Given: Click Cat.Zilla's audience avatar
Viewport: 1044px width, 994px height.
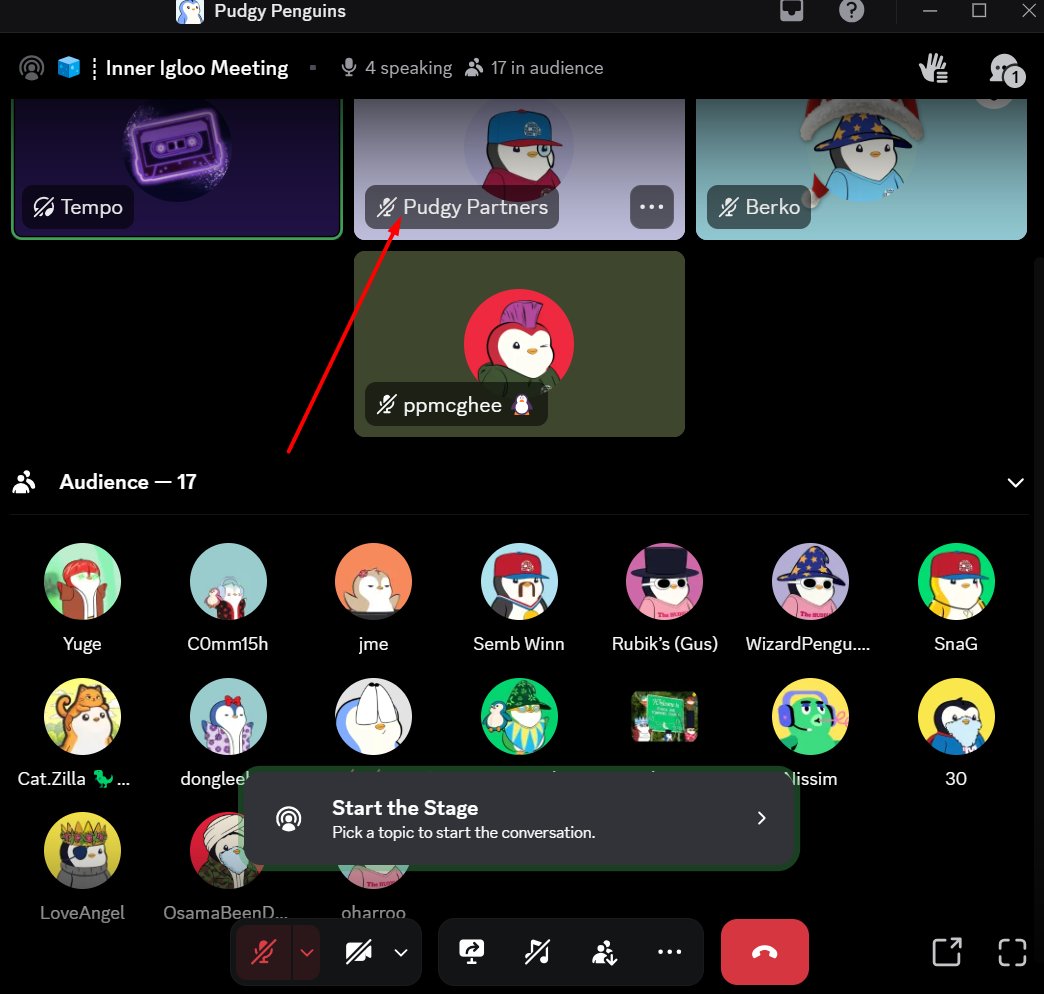Looking at the screenshot, I should (x=82, y=716).
